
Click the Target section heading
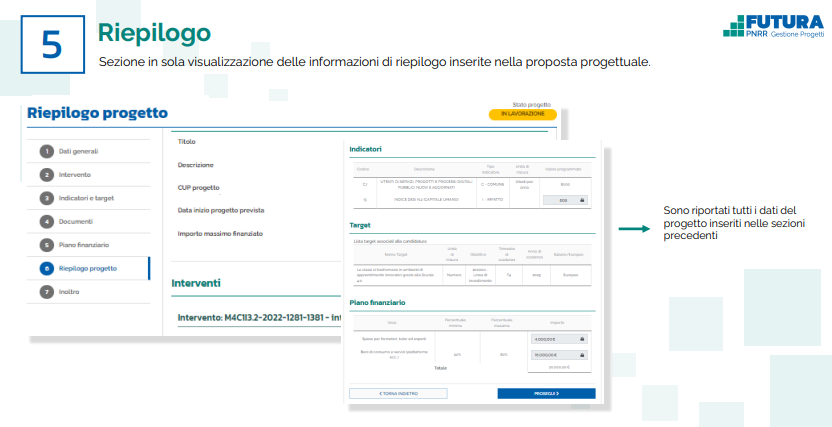tap(360, 225)
